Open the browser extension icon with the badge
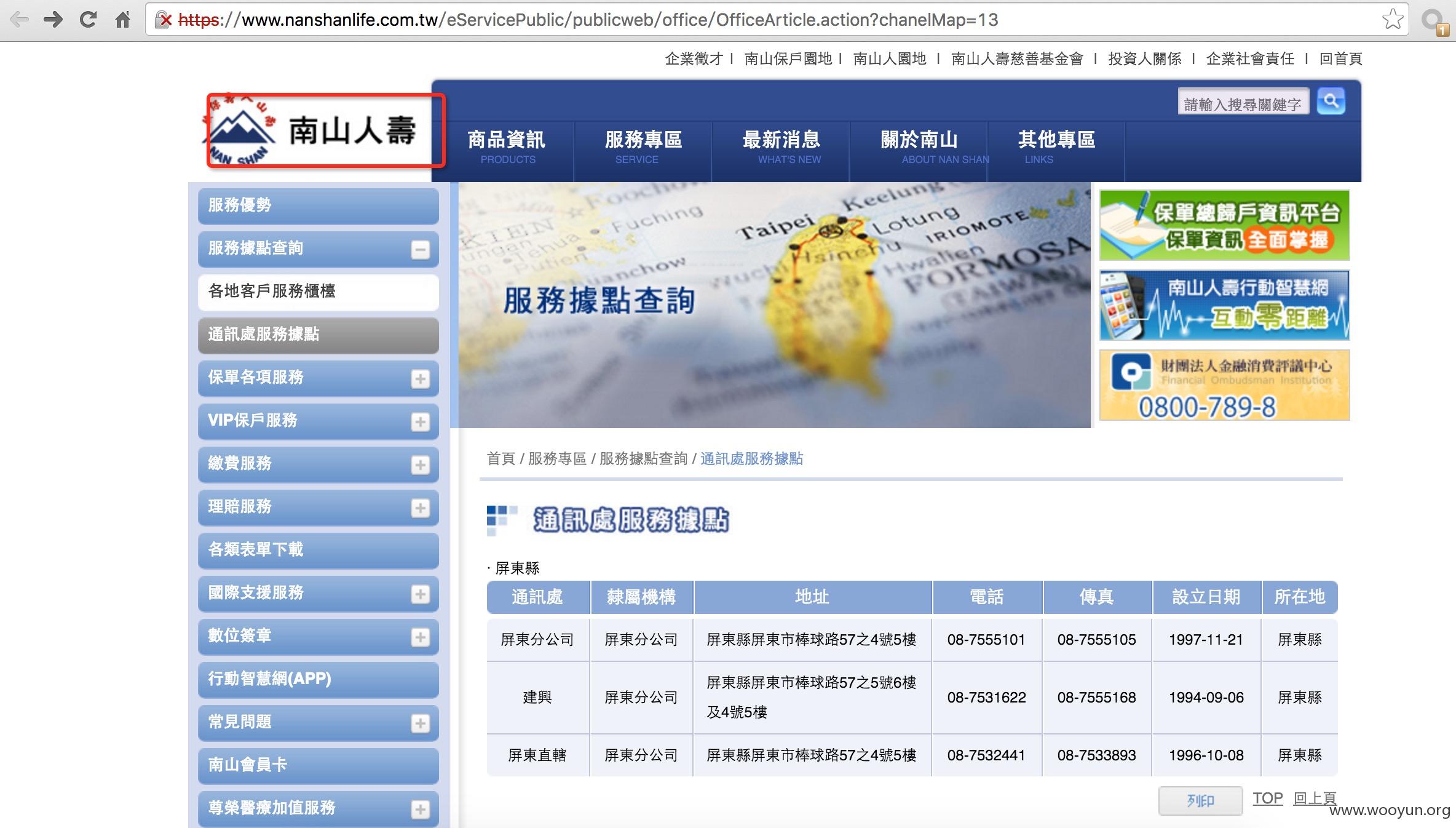The image size is (1456, 828). 1434,22
